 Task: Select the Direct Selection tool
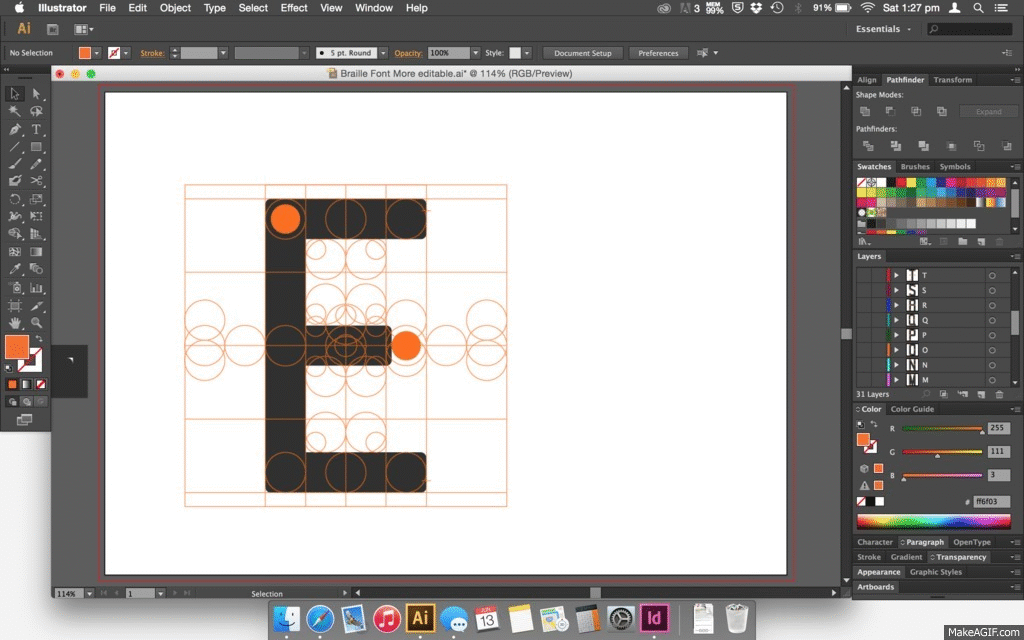click(37, 93)
